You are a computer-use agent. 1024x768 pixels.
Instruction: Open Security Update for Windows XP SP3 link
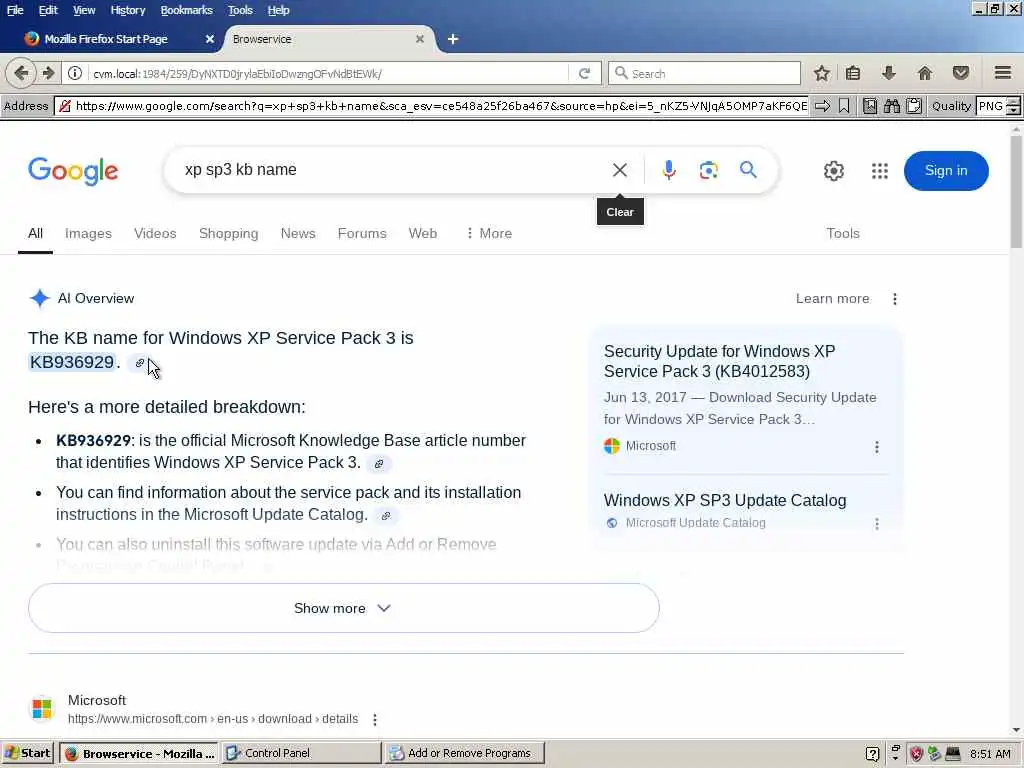pos(720,361)
